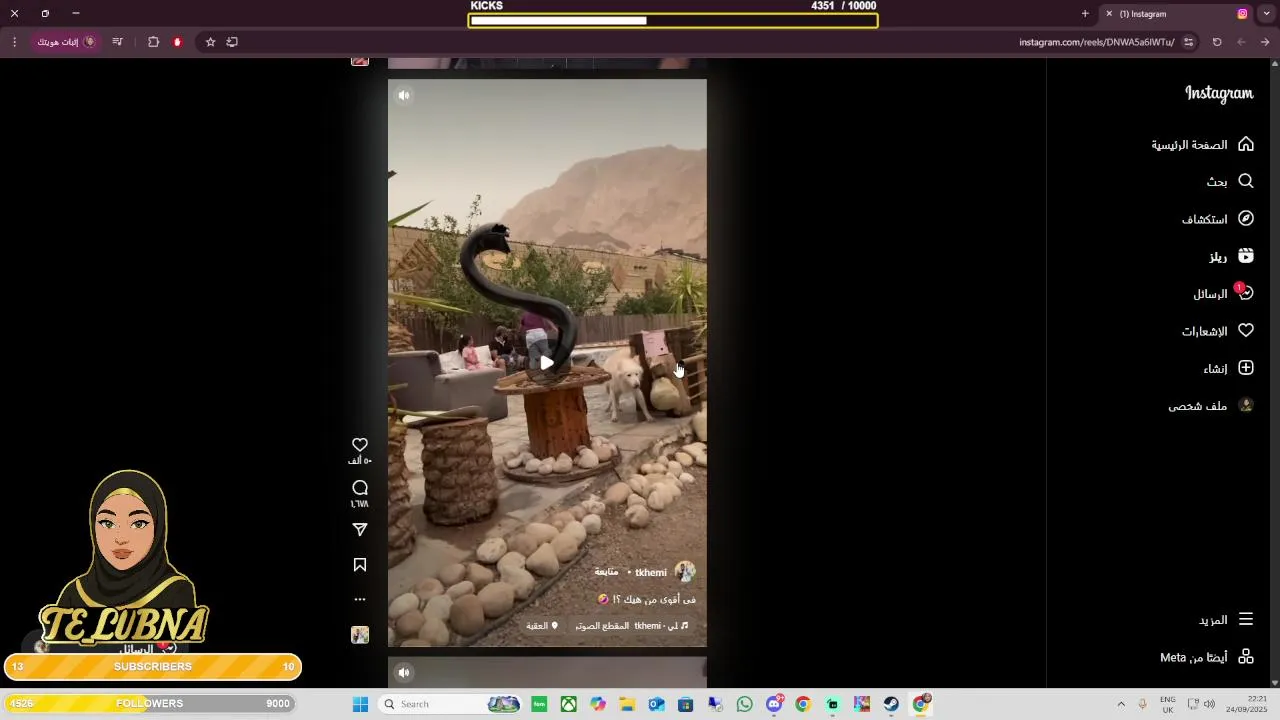
Task: Open a new browser tab
Action: point(1085,14)
